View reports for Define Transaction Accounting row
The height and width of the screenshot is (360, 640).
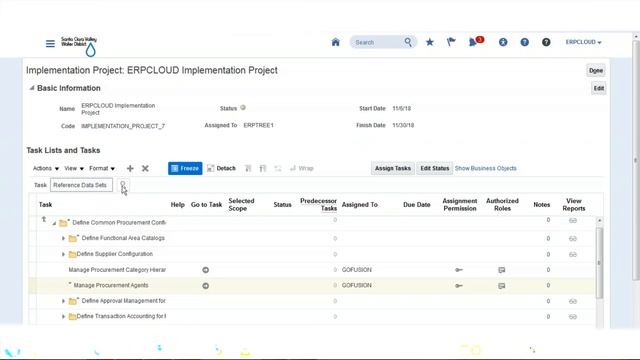click(573, 317)
